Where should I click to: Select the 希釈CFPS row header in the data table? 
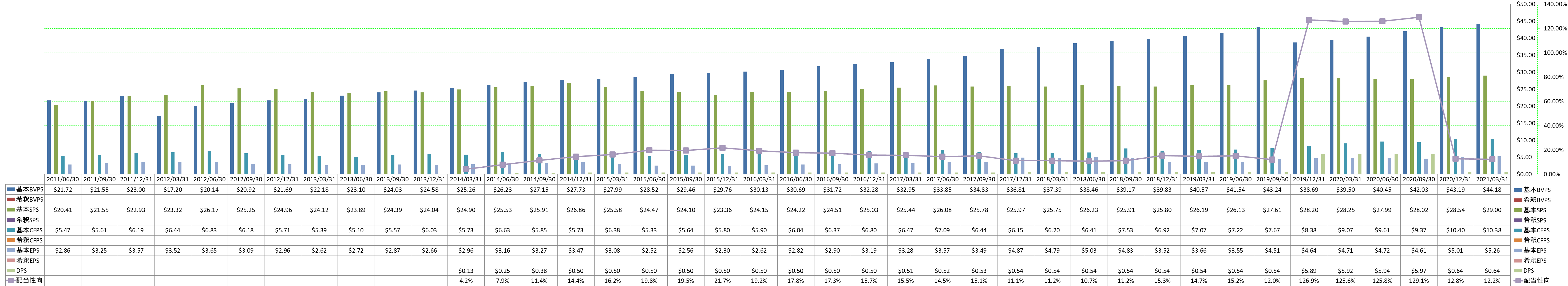point(25,240)
